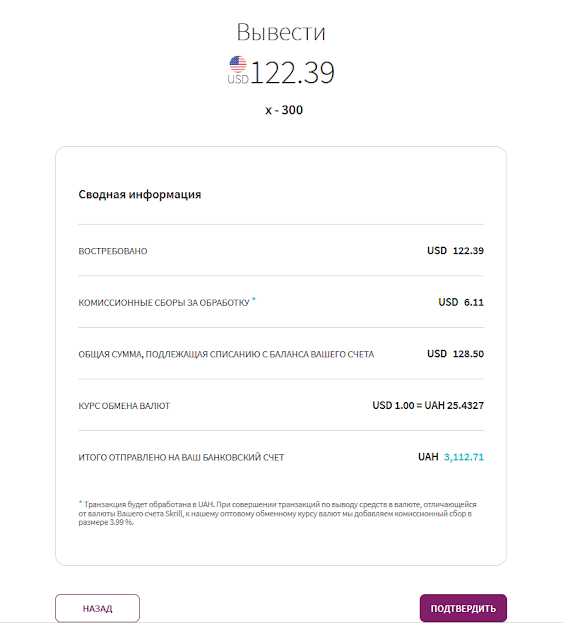The width and height of the screenshot is (563, 640).
Task: Go back with НАЗАД button
Action: [x=98, y=608]
